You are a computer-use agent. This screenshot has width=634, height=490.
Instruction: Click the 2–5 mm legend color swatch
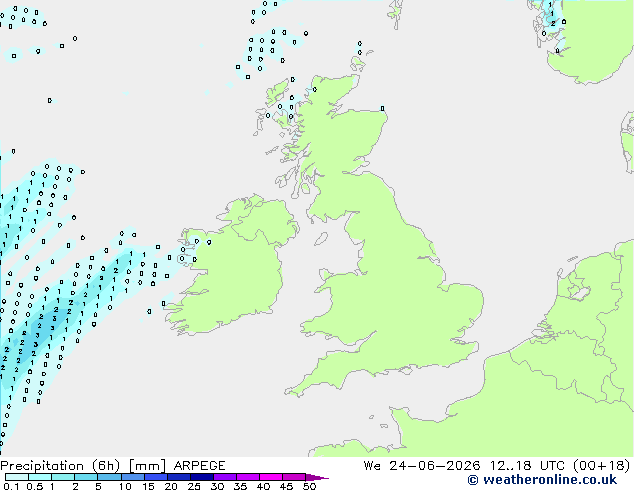(x=86, y=477)
